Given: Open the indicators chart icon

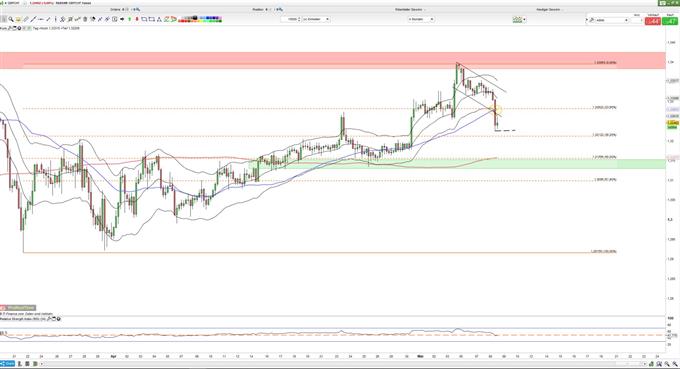Looking at the screenshot, I should tap(517, 20).
